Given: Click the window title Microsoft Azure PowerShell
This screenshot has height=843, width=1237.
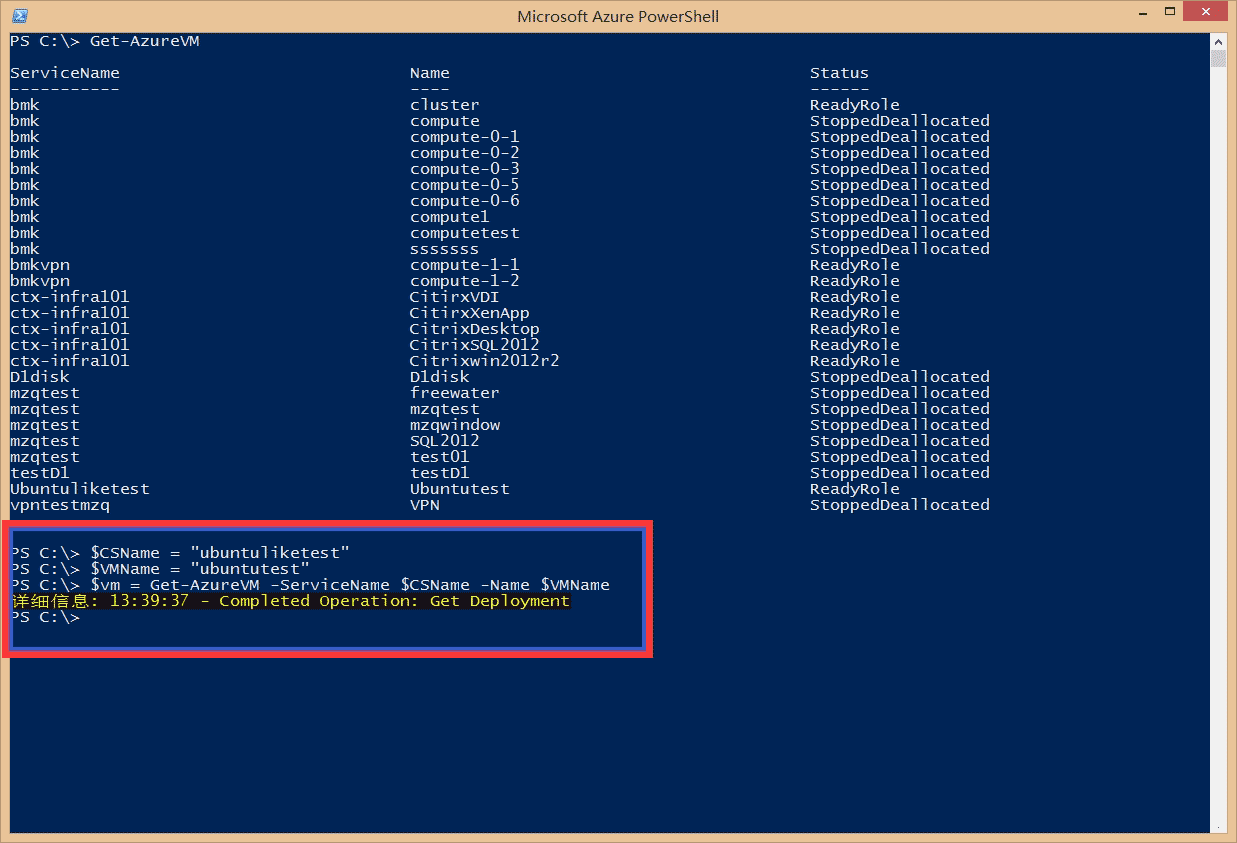Looking at the screenshot, I should 618,16.
